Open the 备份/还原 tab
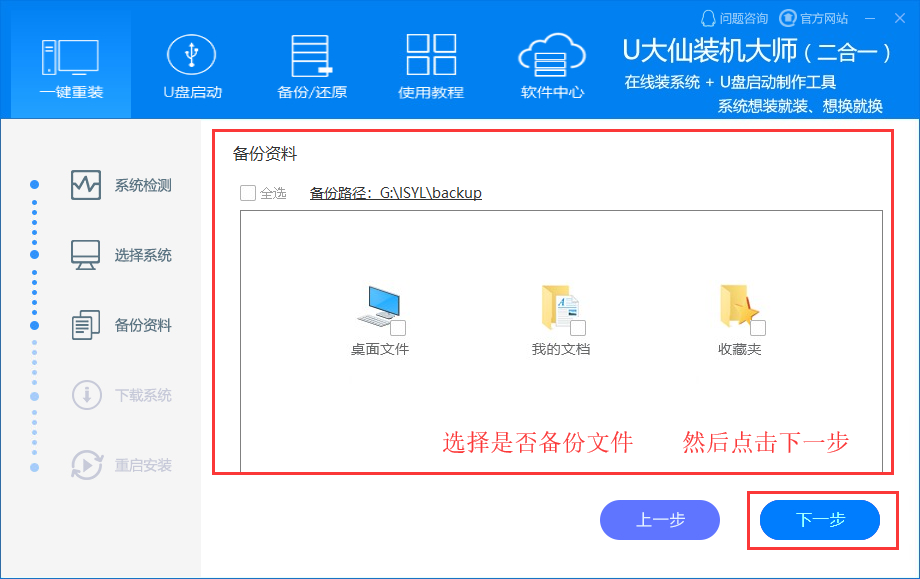This screenshot has height=579, width=920. (312, 66)
